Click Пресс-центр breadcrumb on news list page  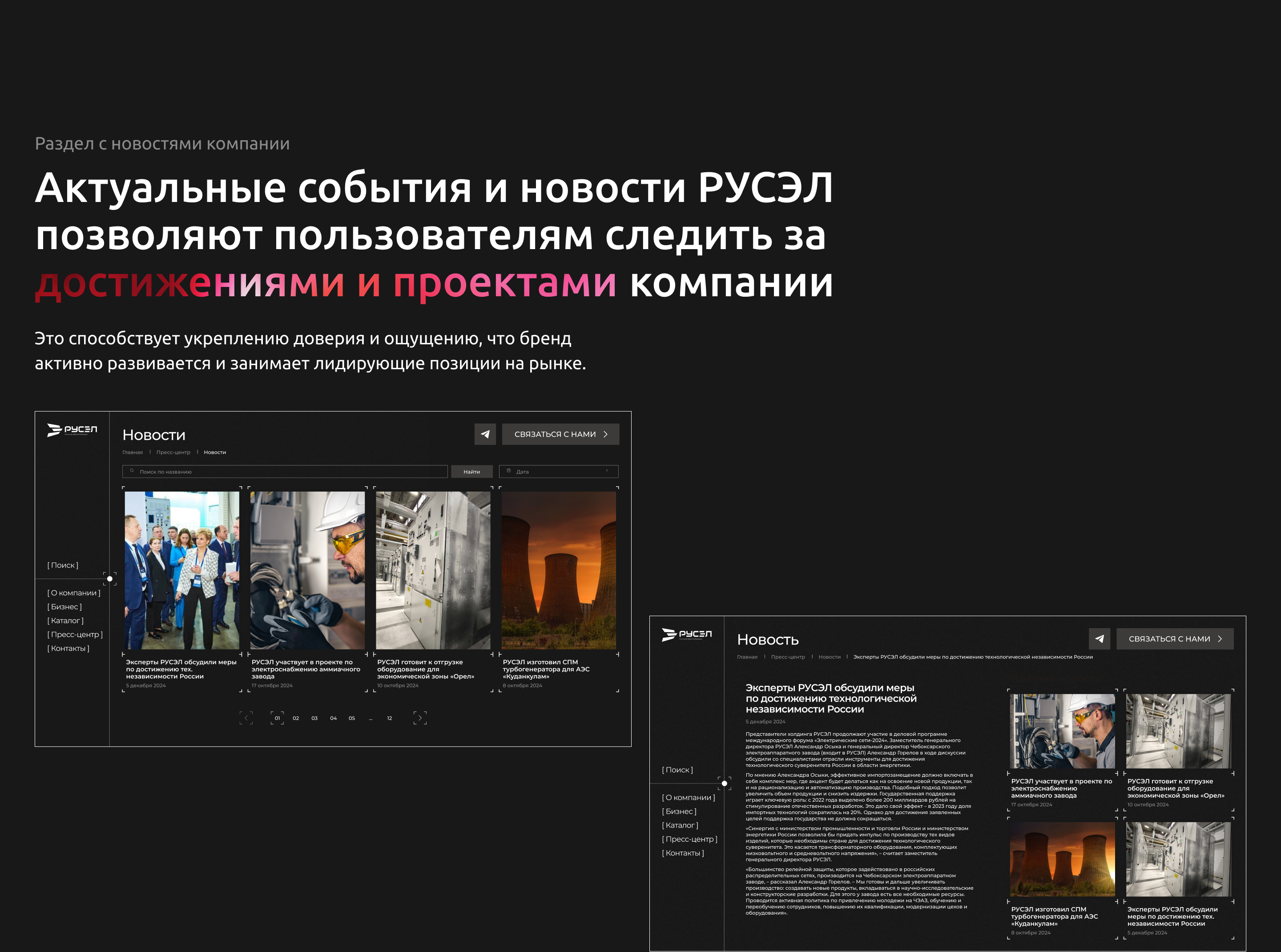[x=173, y=452]
